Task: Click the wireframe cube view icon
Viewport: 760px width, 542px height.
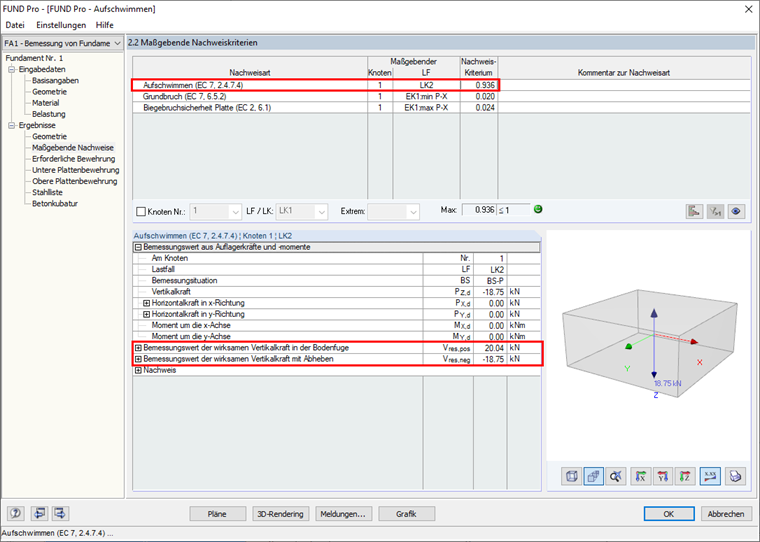Action: coord(571,477)
